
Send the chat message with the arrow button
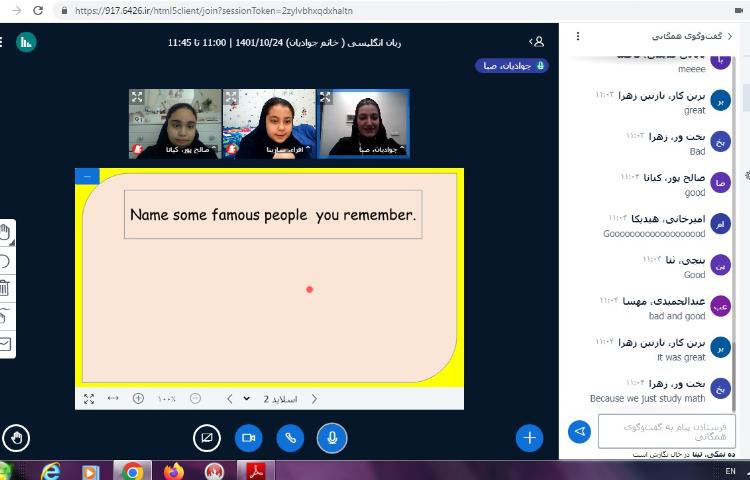(579, 431)
